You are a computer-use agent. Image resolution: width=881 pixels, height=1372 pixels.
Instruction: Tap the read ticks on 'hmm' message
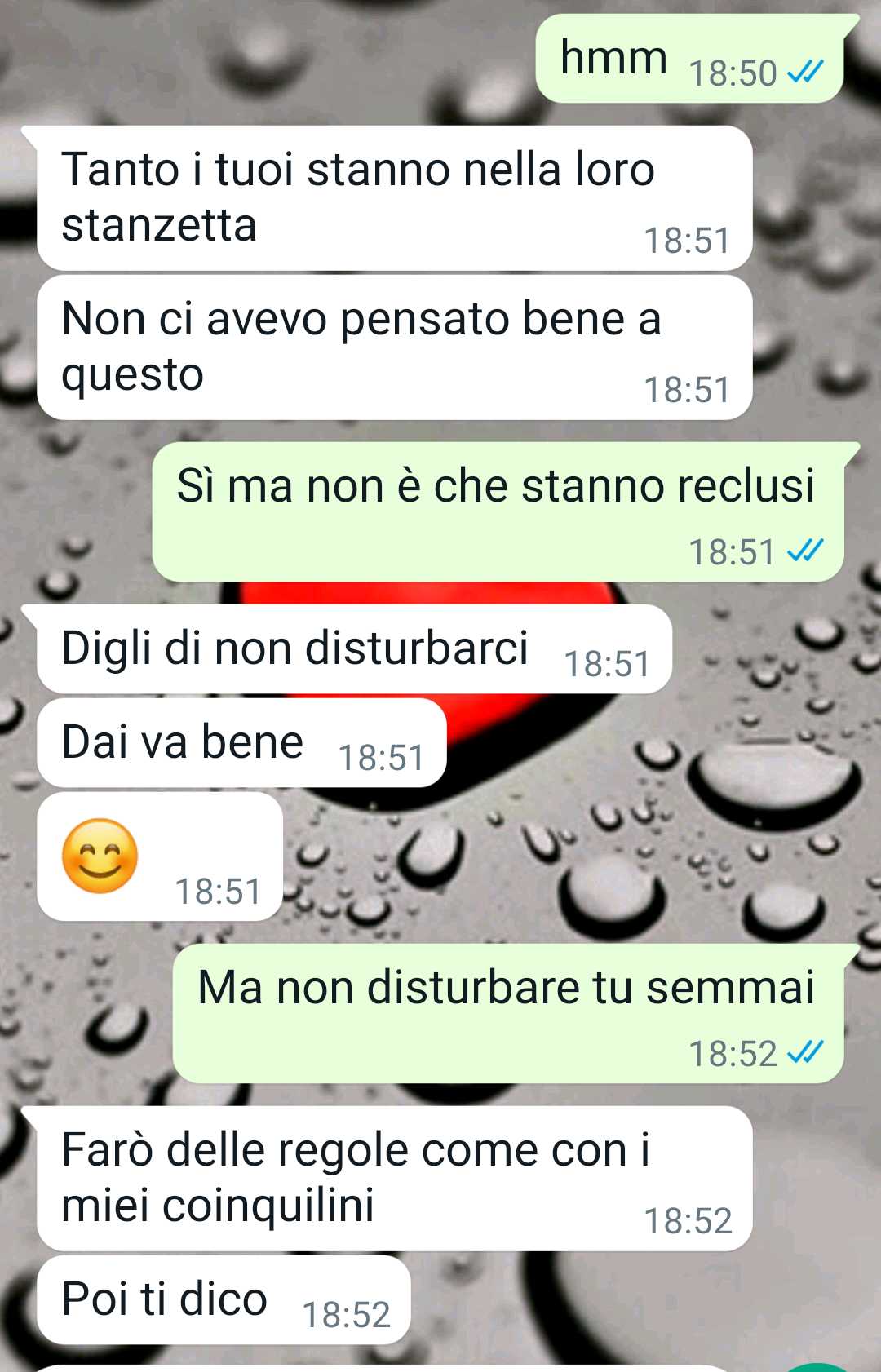pos(805,73)
